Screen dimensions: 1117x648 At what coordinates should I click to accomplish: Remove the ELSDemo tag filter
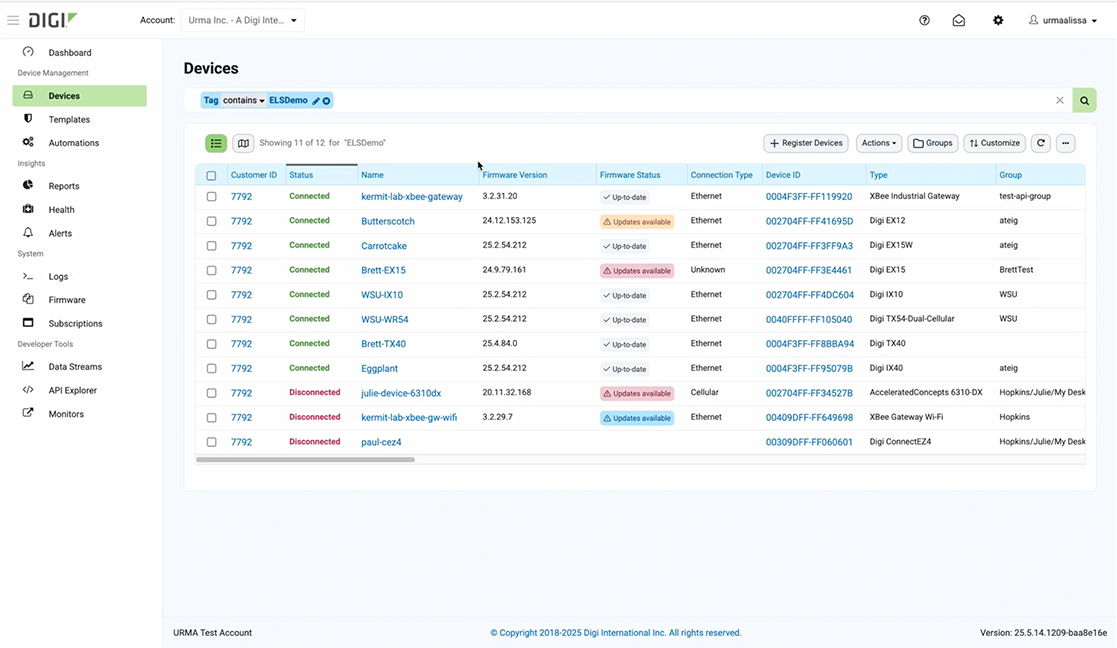pyautogui.click(x=327, y=101)
